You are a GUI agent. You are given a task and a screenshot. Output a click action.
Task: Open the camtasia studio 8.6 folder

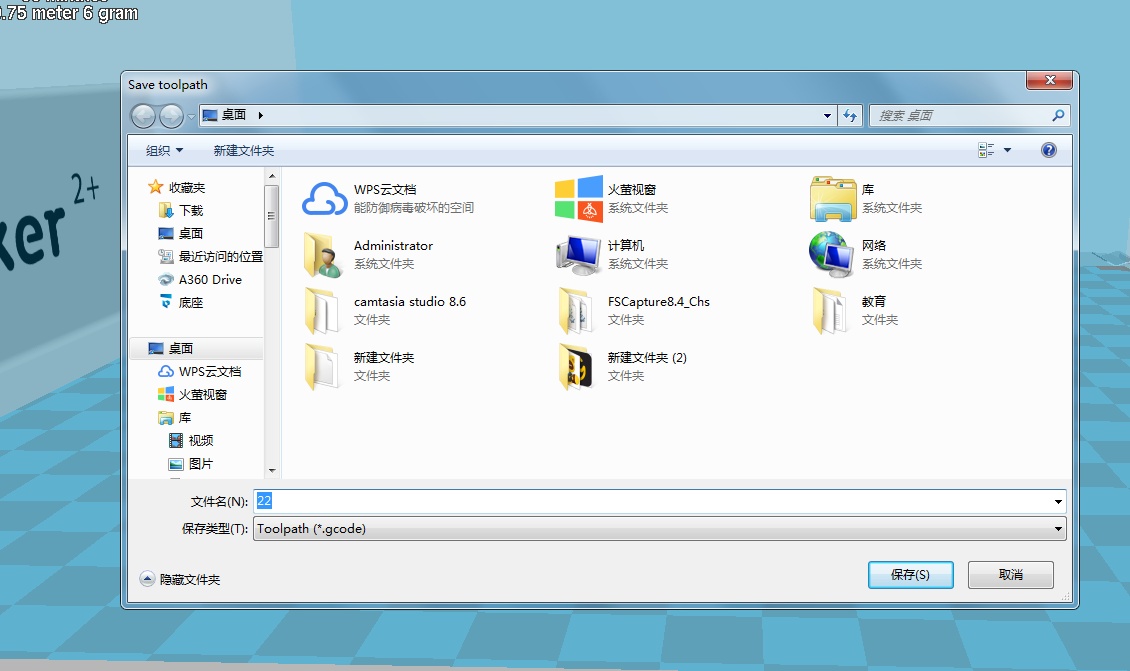pos(324,310)
